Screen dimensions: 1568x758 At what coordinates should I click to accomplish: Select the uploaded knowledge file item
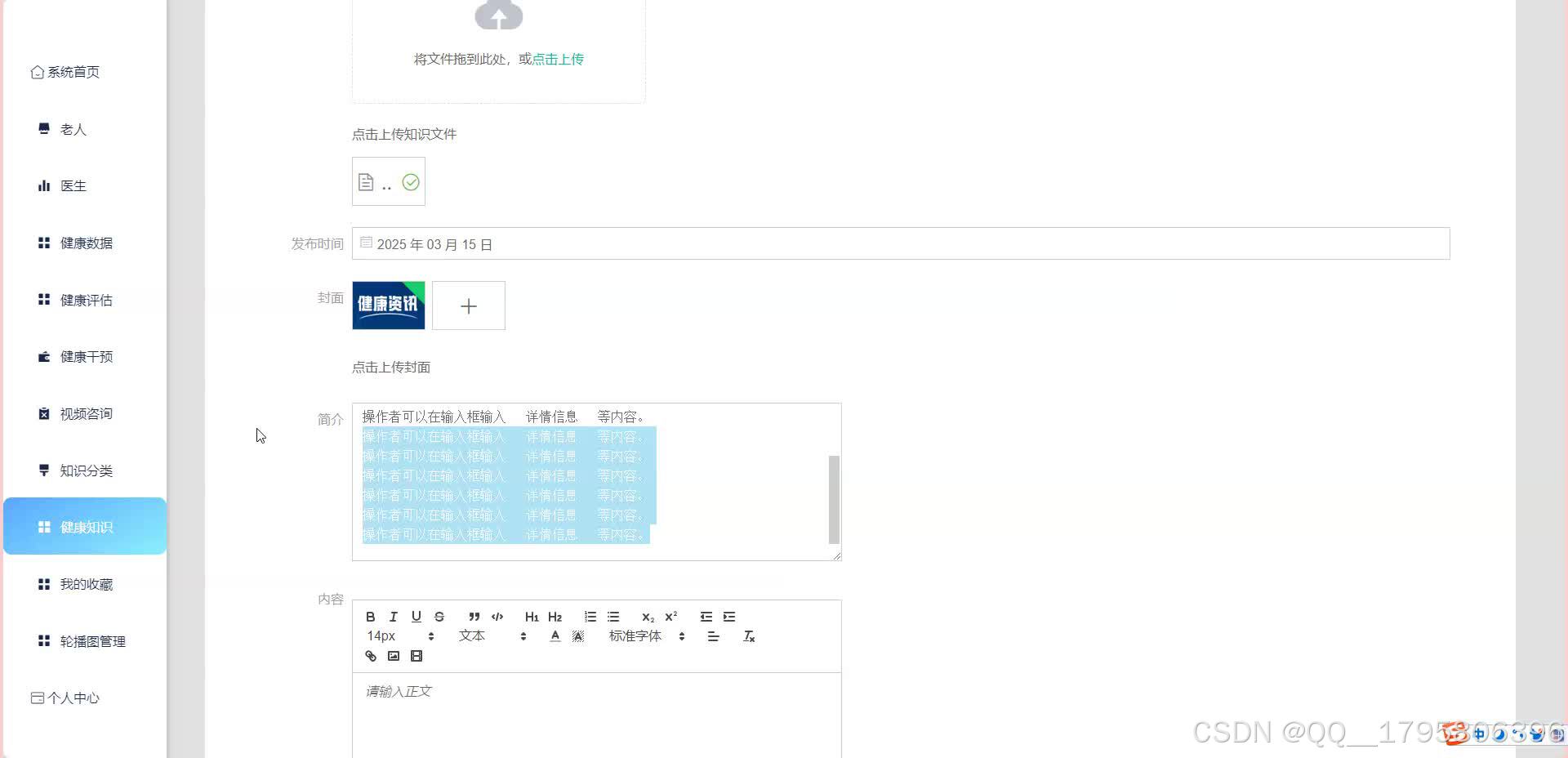389,181
